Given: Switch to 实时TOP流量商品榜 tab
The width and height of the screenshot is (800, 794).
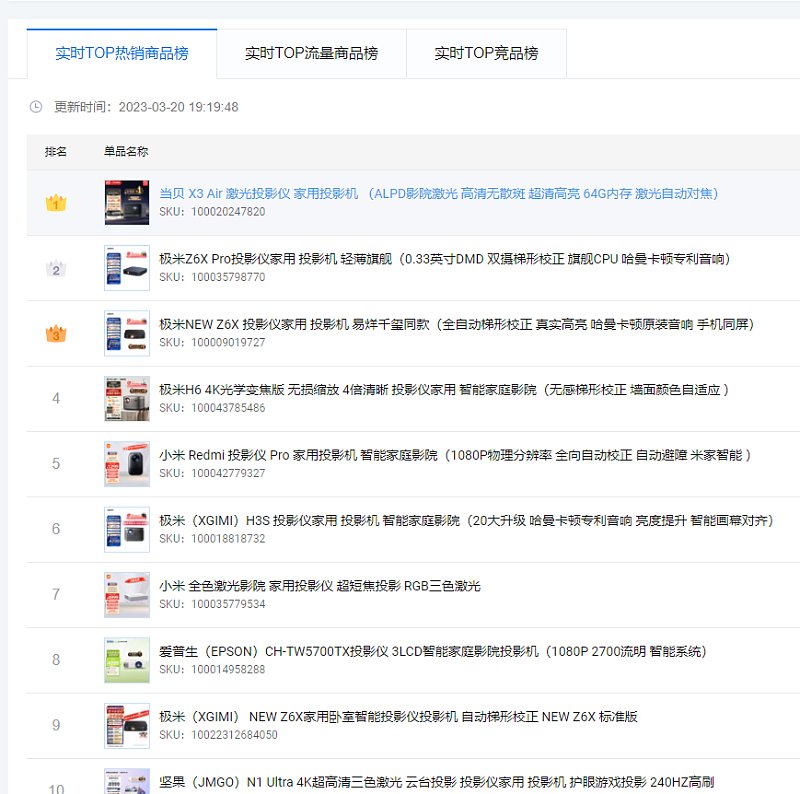Looking at the screenshot, I should 311,53.
